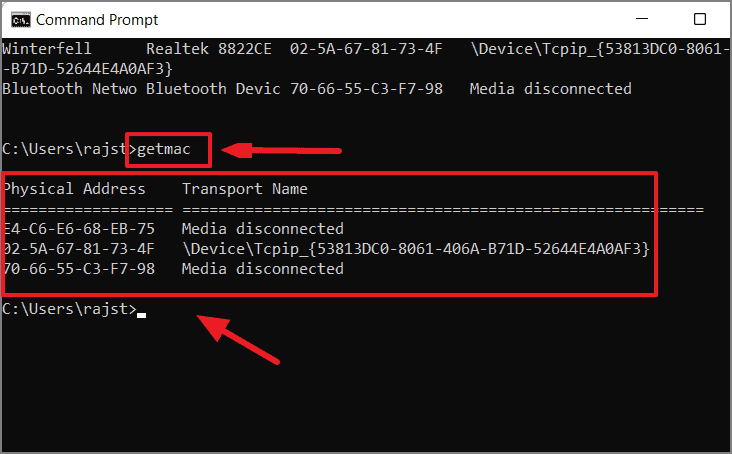Click last Media disconnected entry in getmac table
Image resolution: width=732 pixels, height=454 pixels.
coord(263,269)
